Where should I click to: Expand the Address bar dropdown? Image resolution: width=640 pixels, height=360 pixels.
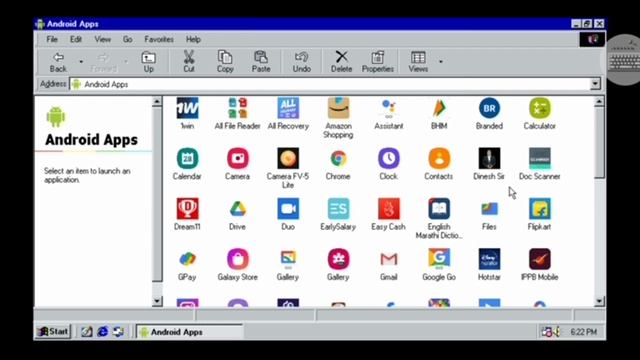(596, 84)
